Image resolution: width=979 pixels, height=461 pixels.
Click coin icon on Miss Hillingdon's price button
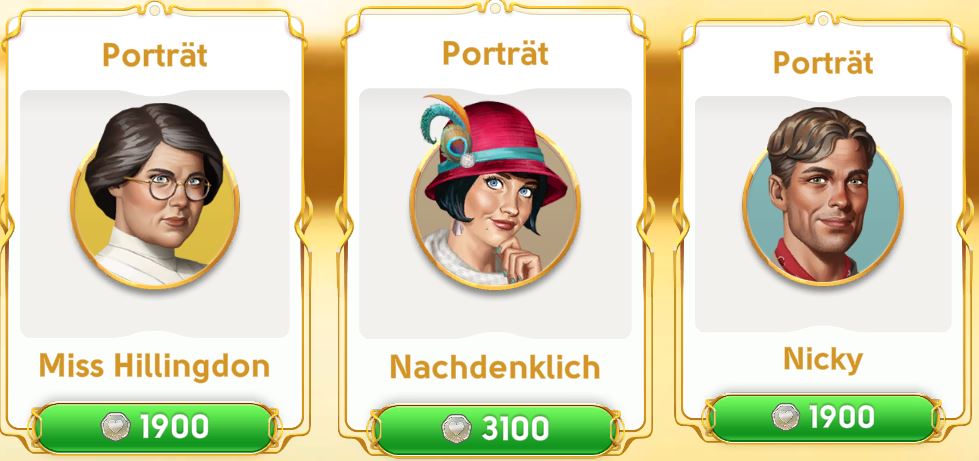click(x=116, y=427)
